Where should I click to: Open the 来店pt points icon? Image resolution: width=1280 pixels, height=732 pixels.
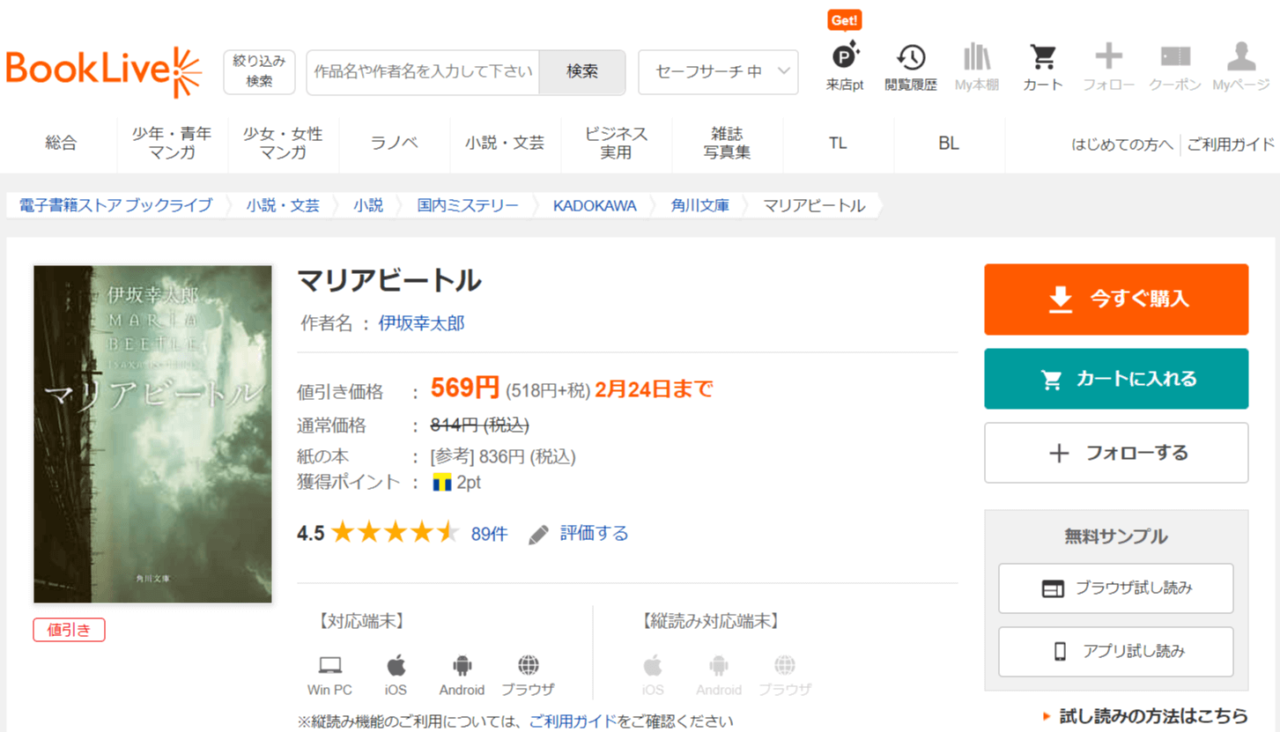[845, 68]
